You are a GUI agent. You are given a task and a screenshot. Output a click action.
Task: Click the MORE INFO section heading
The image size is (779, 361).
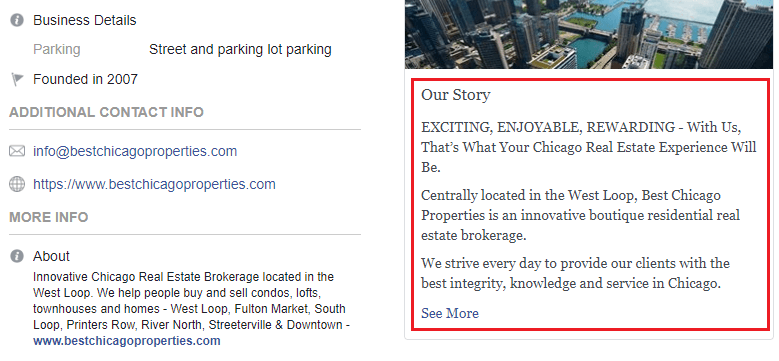49,217
